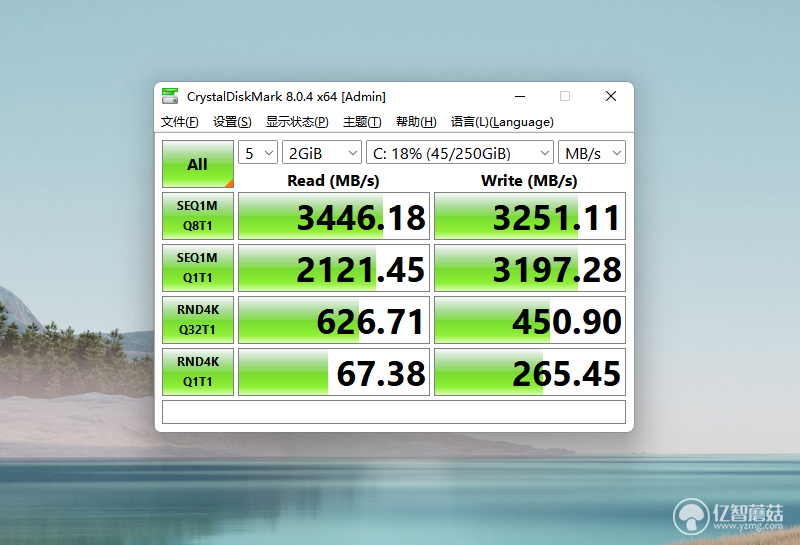Click the Read (MB/s) column header
Screen dimensions: 800x545
coord(333,181)
